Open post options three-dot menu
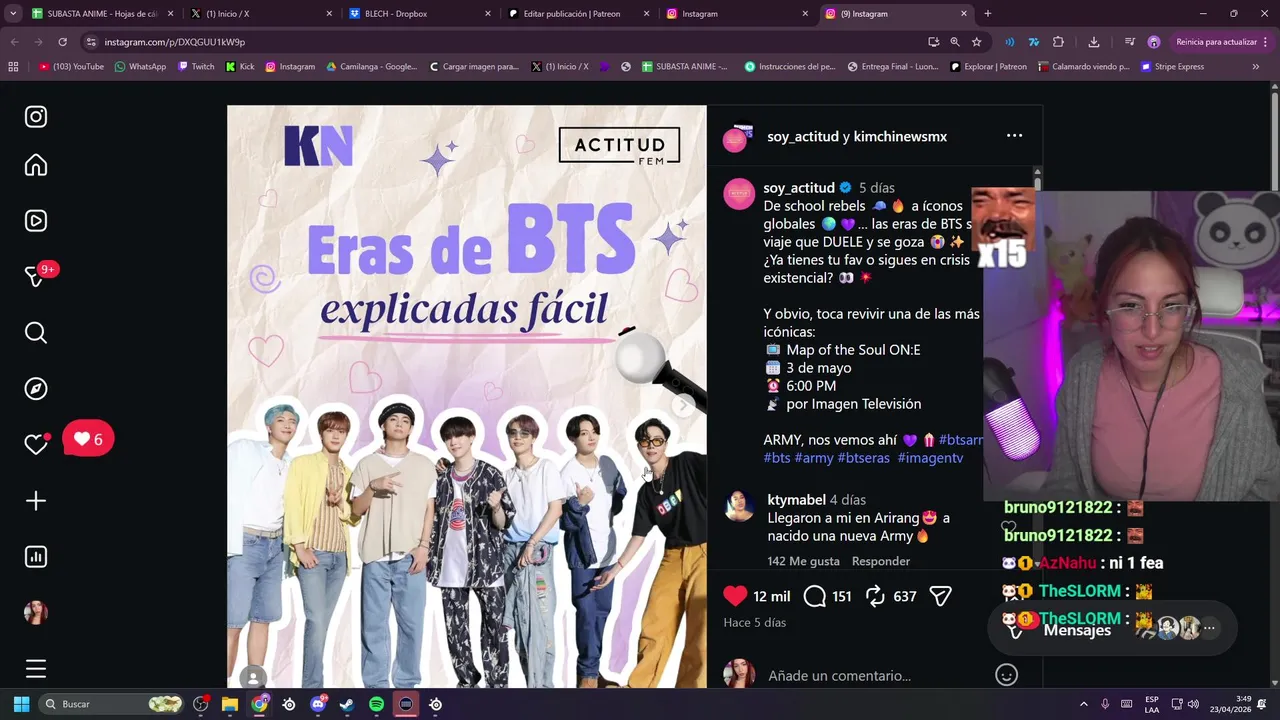Screen dimensions: 1280x720 click(1014, 136)
